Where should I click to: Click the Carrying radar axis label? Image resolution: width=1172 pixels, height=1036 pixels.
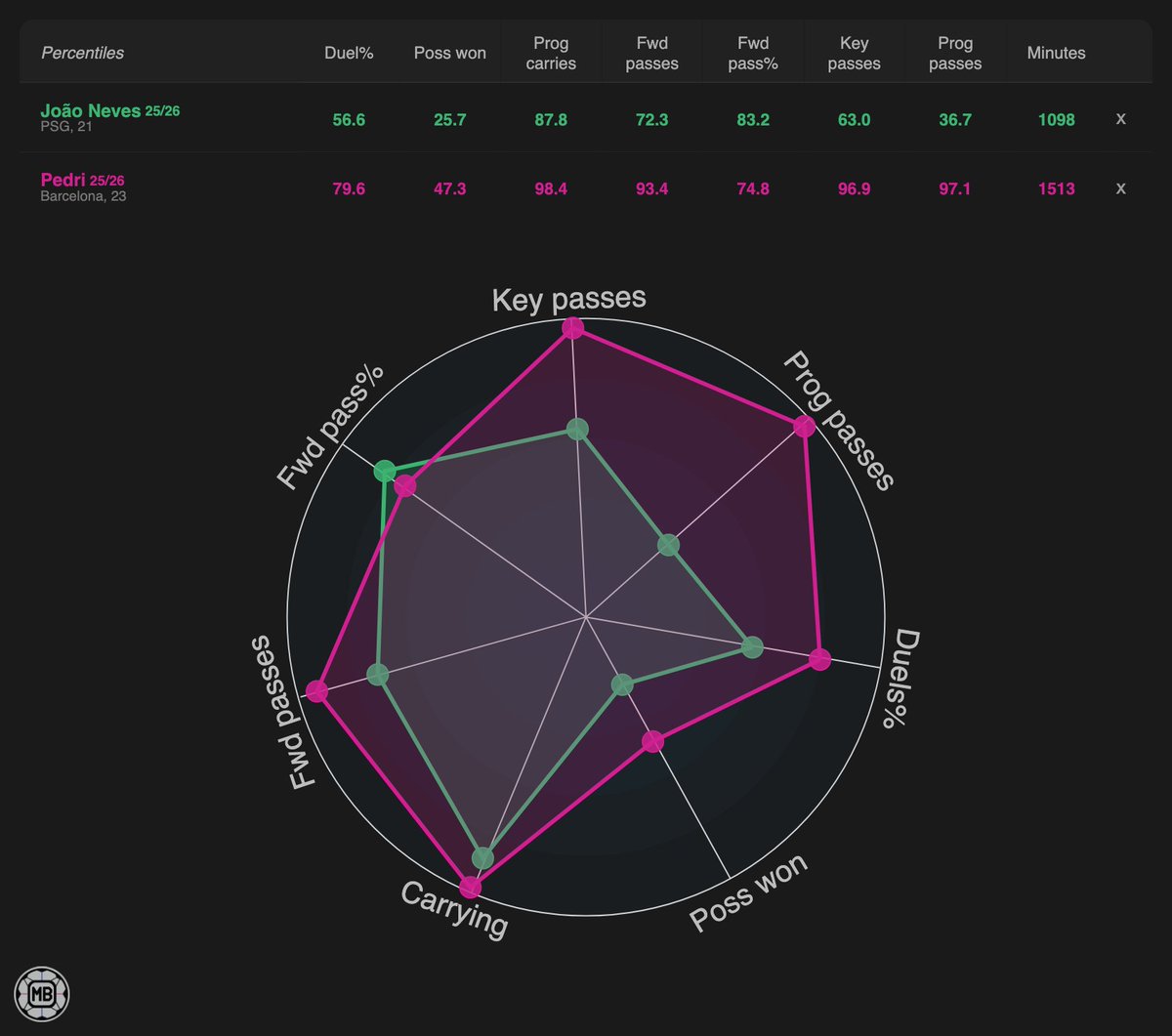tap(454, 909)
